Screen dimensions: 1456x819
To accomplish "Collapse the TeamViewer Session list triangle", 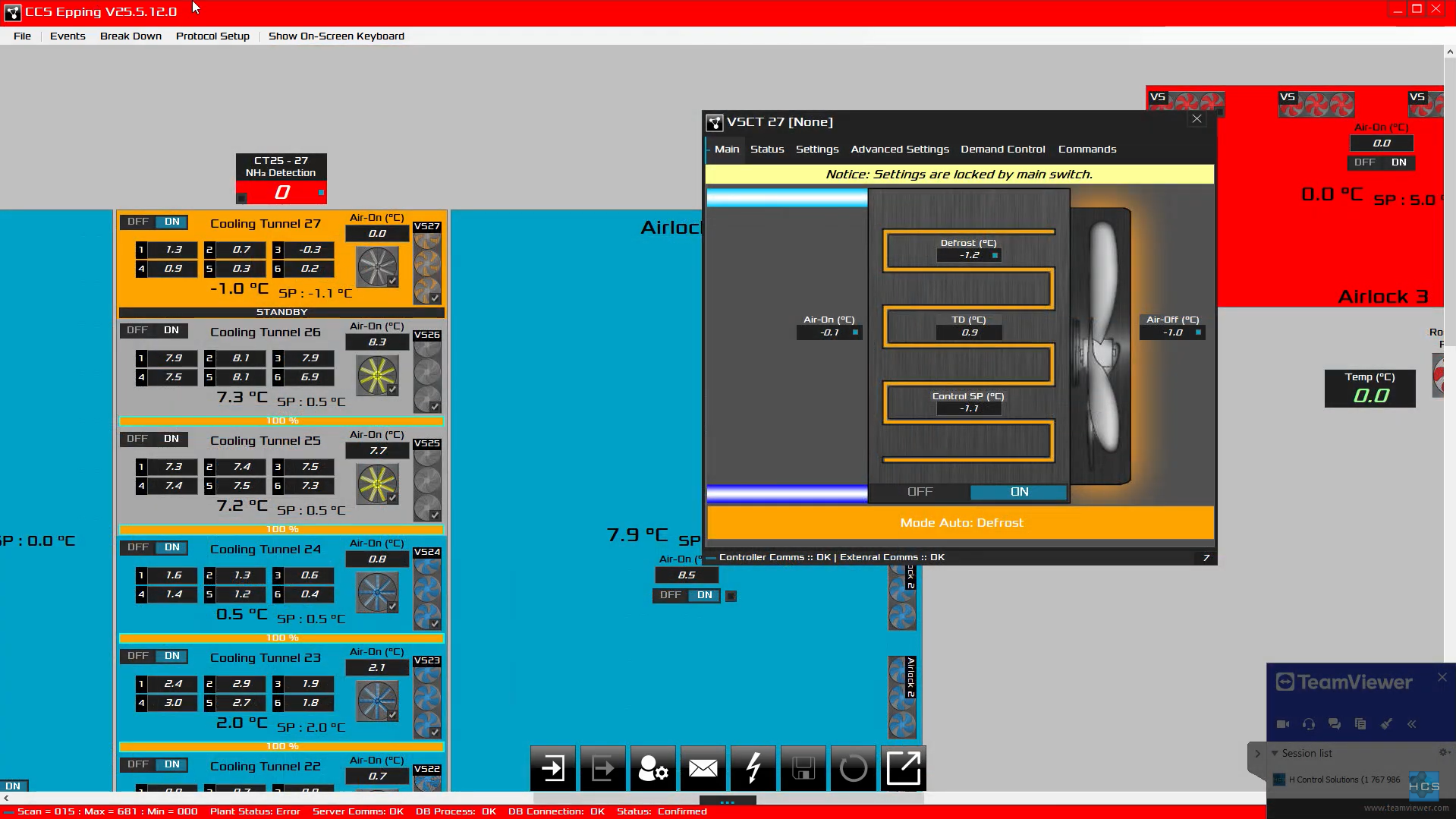I will pos(1275,753).
